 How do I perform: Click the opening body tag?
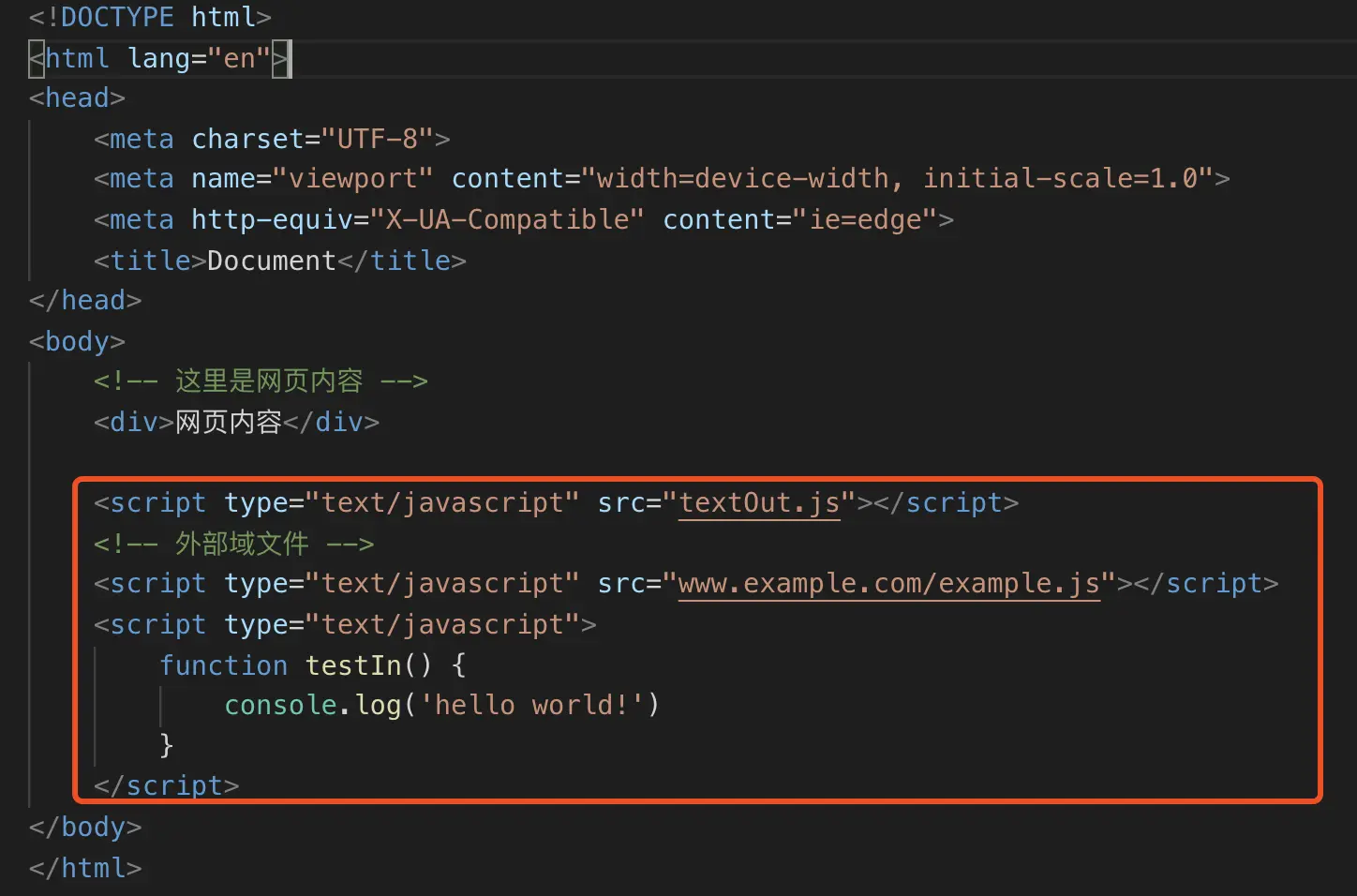click(x=77, y=342)
